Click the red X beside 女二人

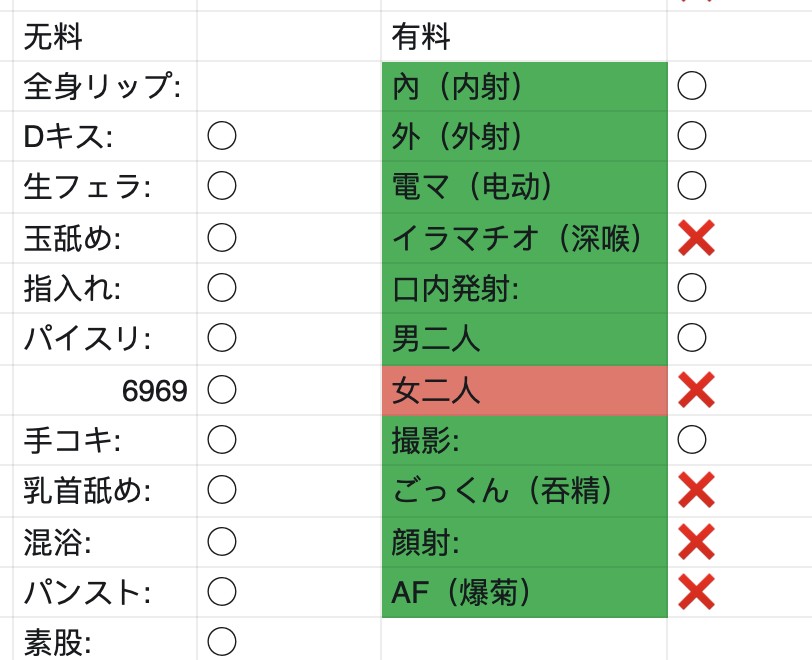(697, 390)
